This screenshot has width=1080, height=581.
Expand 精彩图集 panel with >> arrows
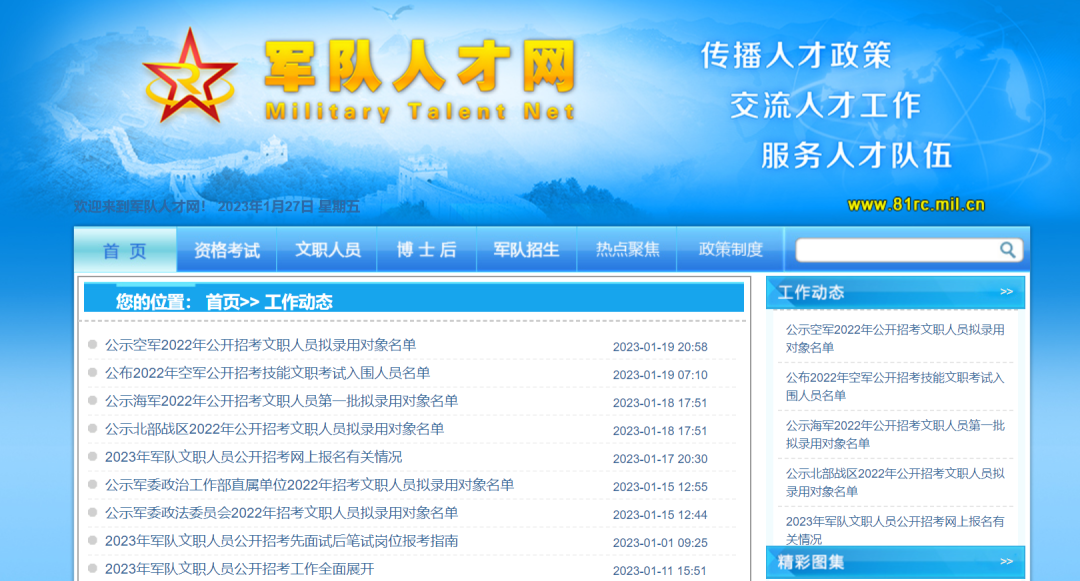coord(1006,562)
